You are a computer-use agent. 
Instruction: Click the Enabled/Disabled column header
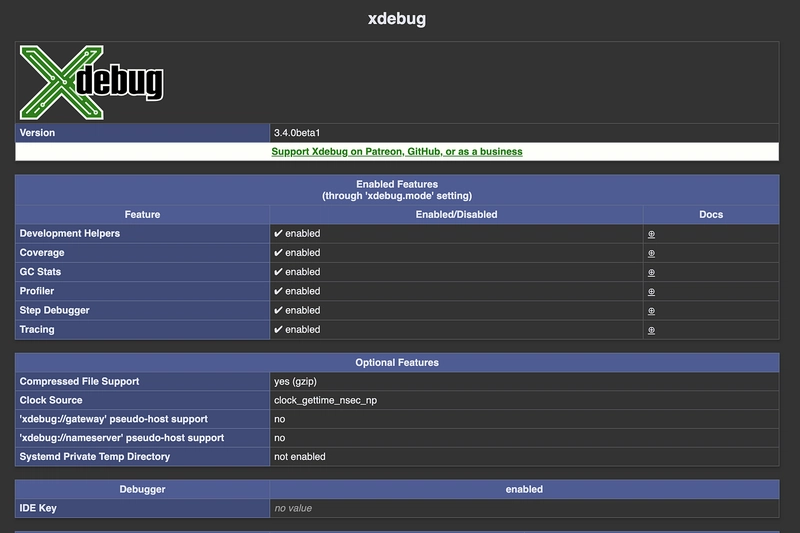(456, 215)
